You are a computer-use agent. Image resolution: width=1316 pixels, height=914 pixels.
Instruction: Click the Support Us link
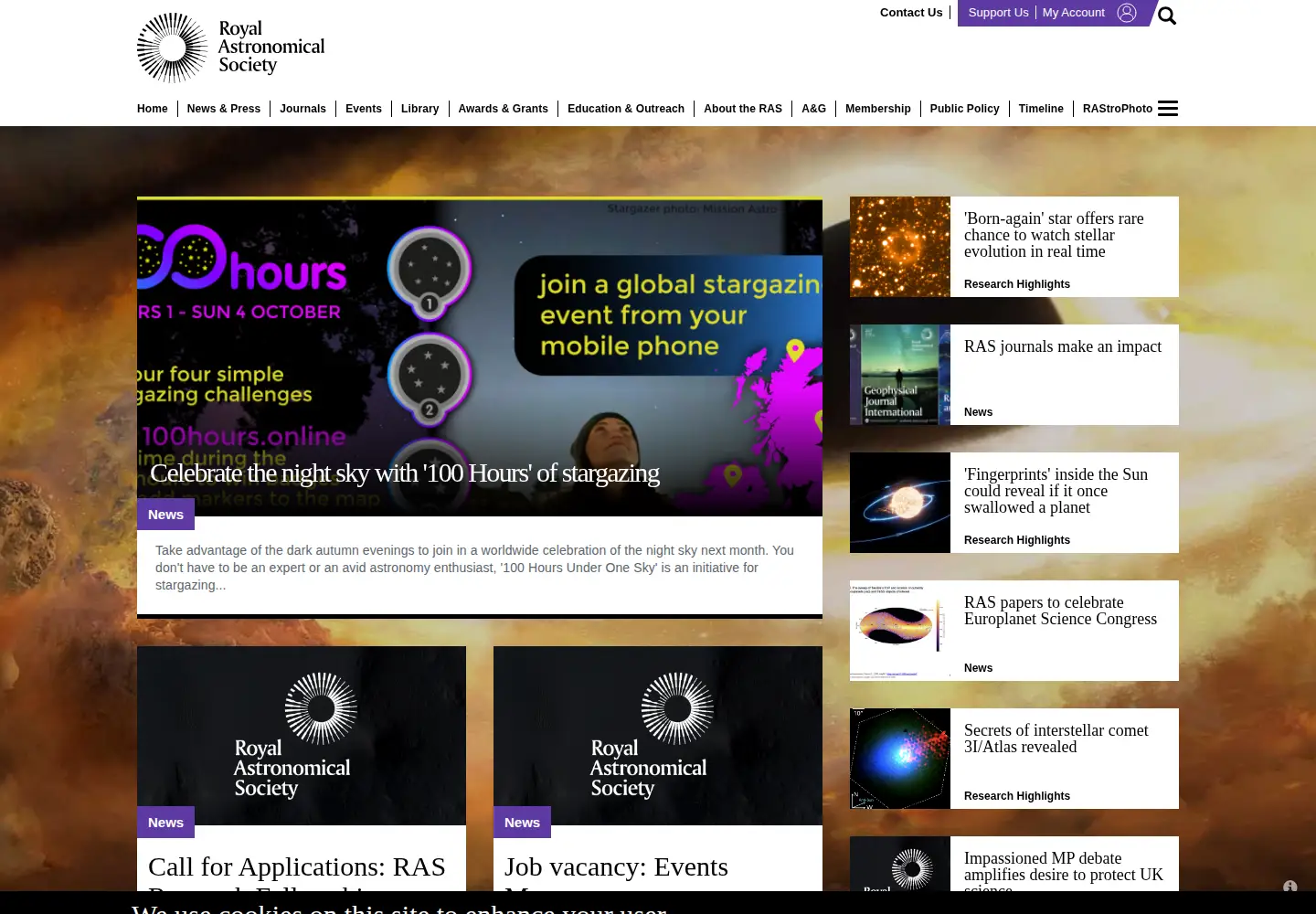coord(998,13)
